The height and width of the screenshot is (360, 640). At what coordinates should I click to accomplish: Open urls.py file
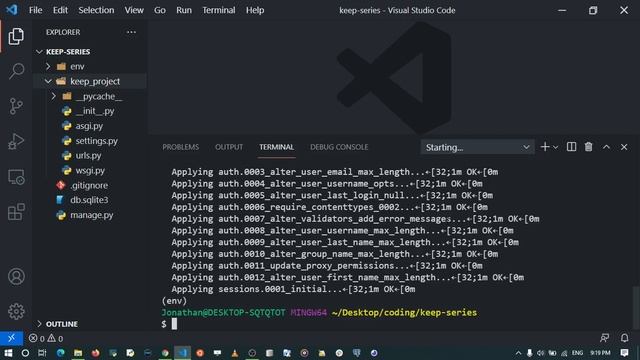pyautogui.click(x=88, y=156)
